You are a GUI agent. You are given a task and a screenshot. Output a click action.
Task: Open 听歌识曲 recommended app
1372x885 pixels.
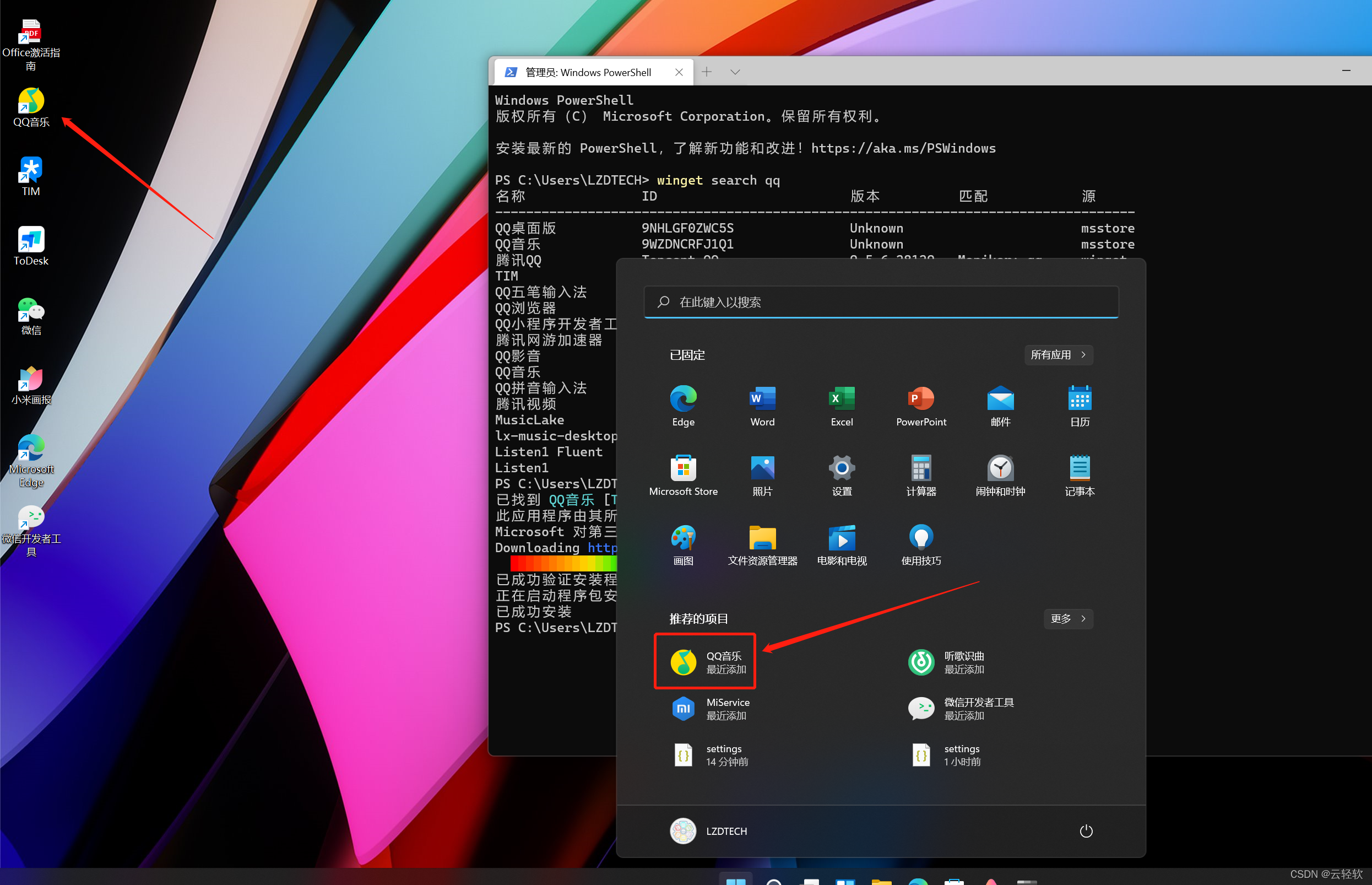pyautogui.click(x=945, y=661)
